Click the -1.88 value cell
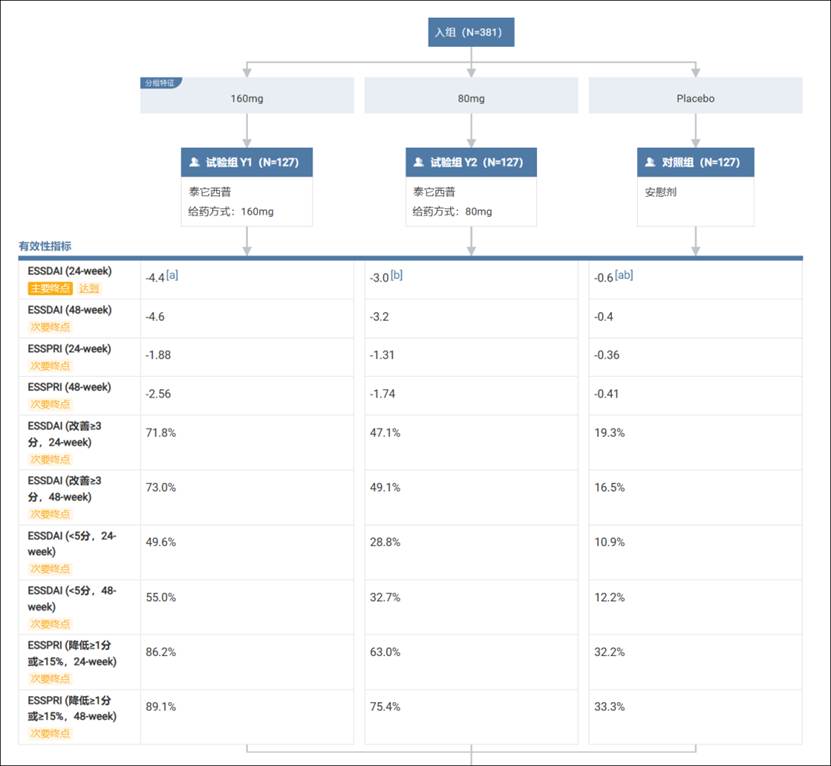 click(247, 357)
